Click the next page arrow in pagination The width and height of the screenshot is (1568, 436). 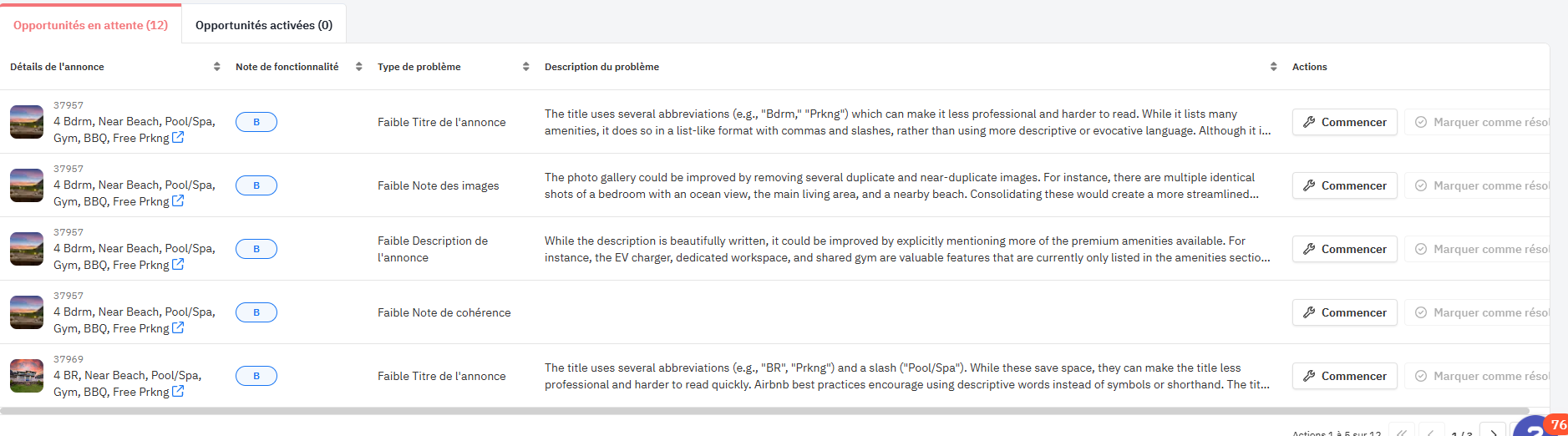pyautogui.click(x=1493, y=431)
